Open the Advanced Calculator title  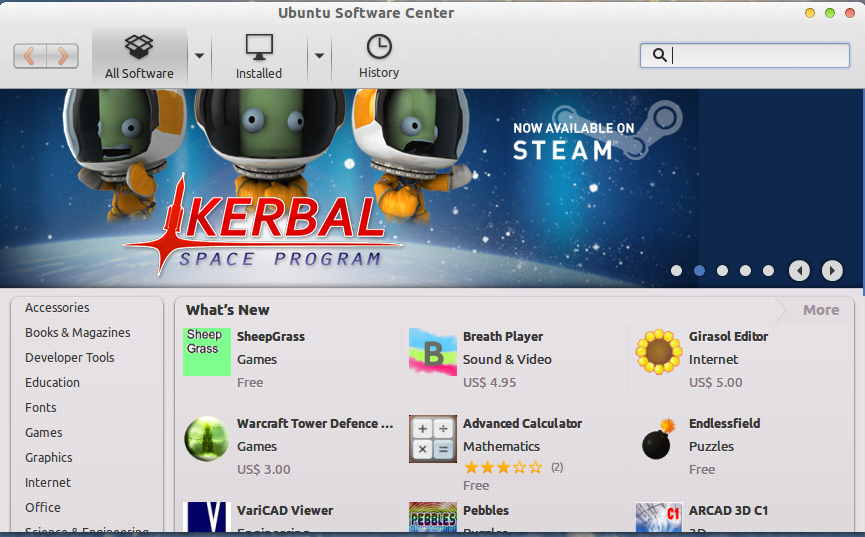tap(522, 423)
